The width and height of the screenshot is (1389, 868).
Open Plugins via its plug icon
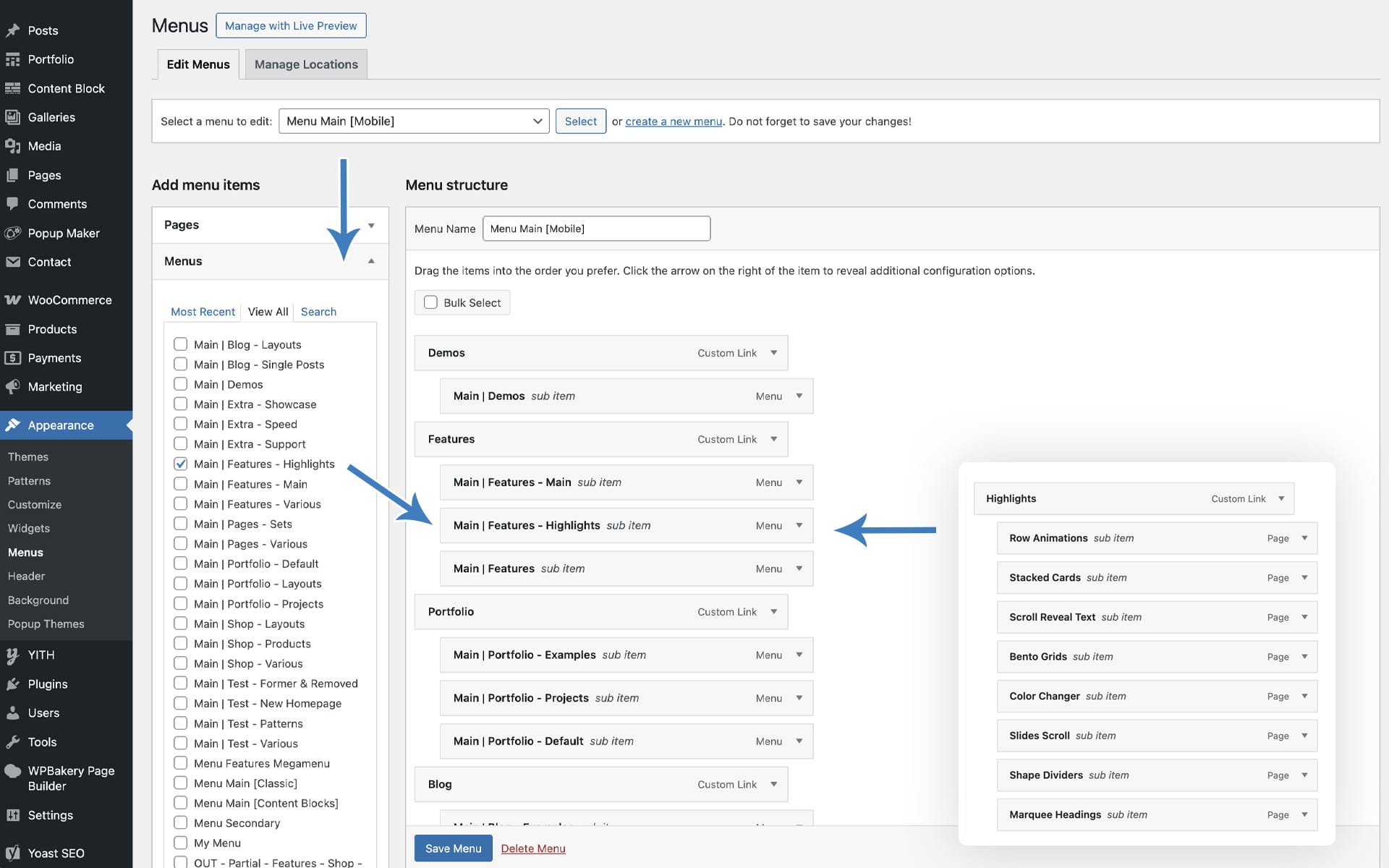(12, 684)
